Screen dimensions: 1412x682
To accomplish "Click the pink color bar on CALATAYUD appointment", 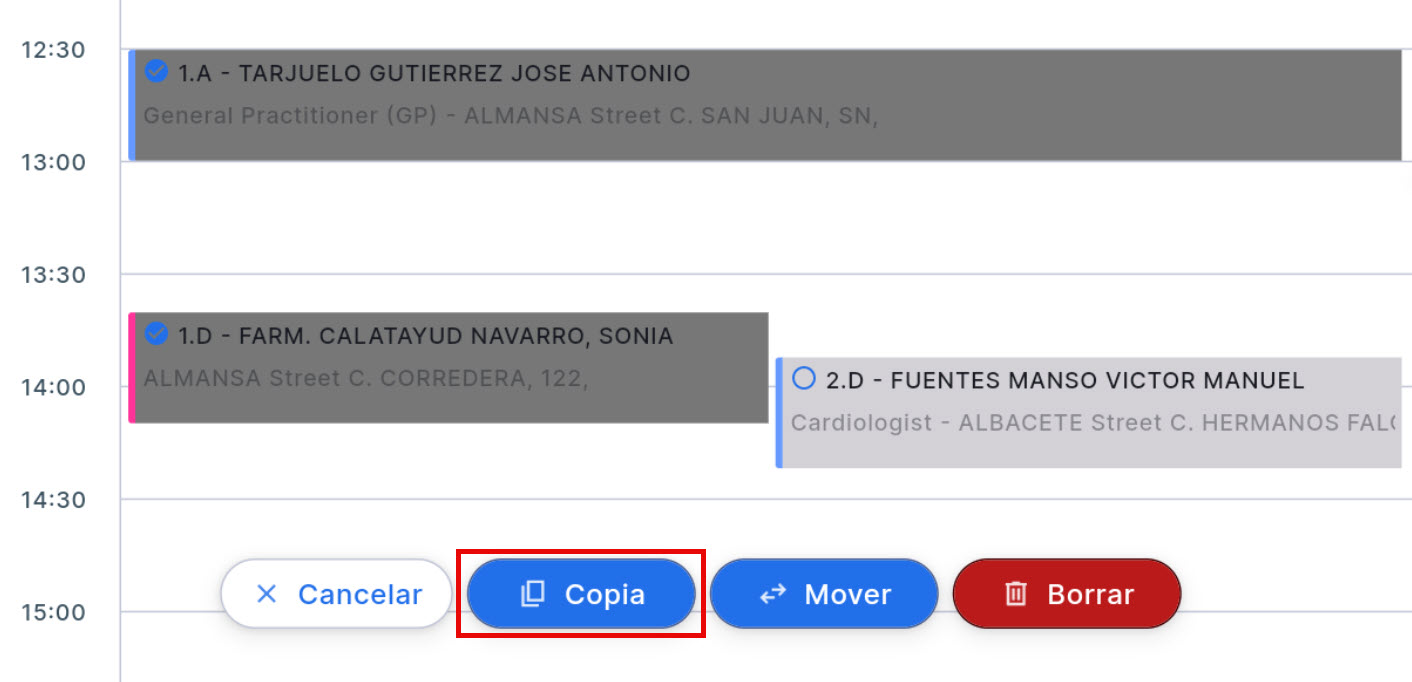I will coord(131,366).
